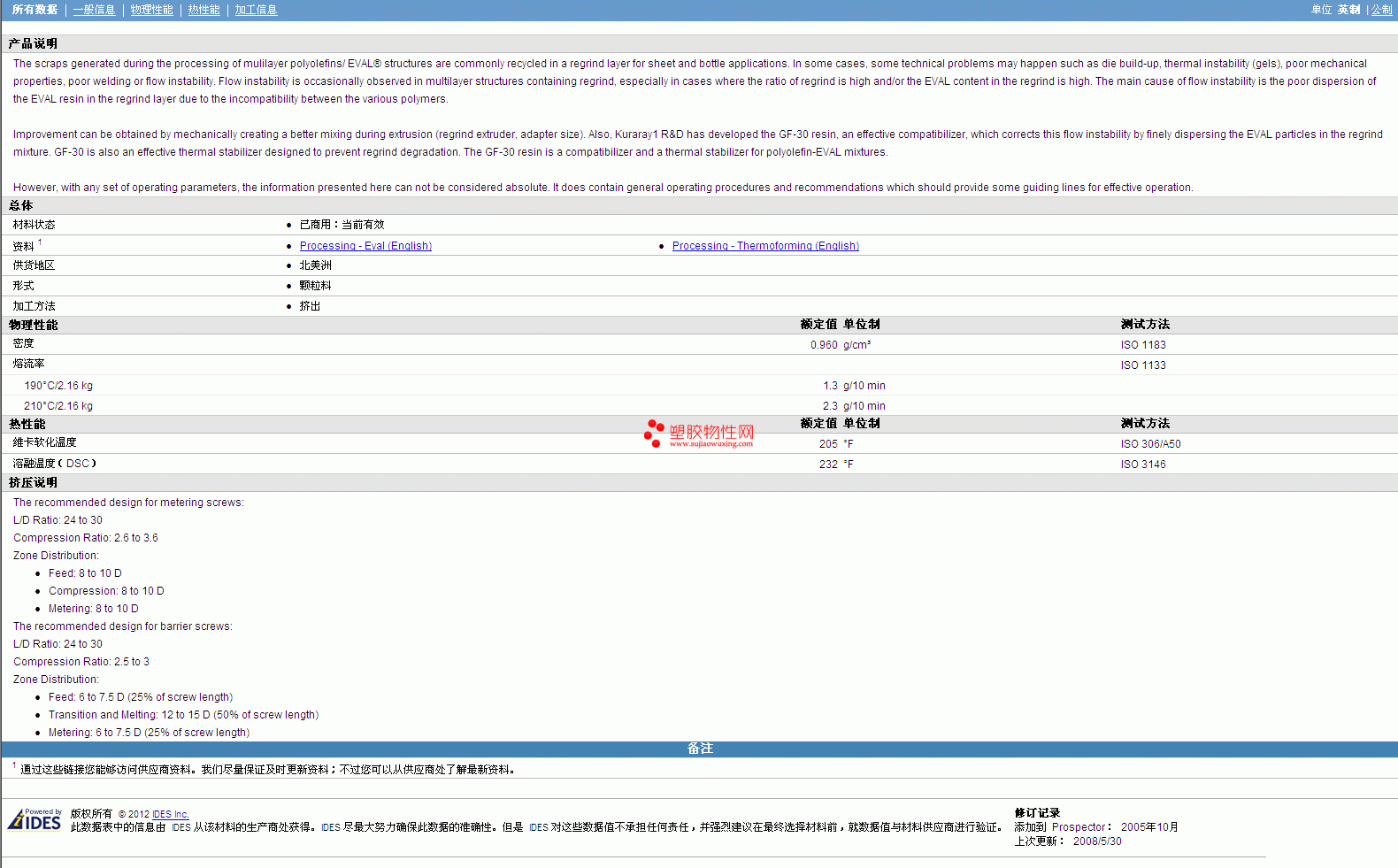Open the 所有数据 tab
This screenshot has width=1398, height=868.
pos(35,10)
